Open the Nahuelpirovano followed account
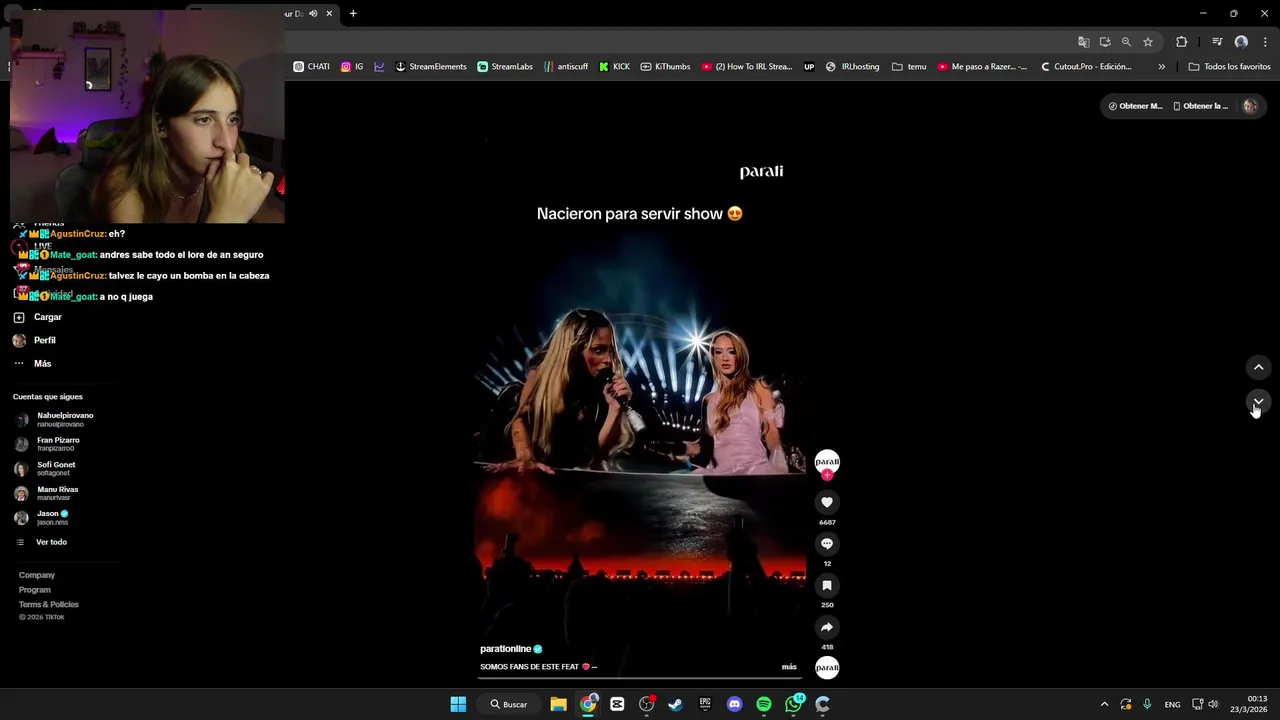1280x720 pixels. (x=55, y=420)
